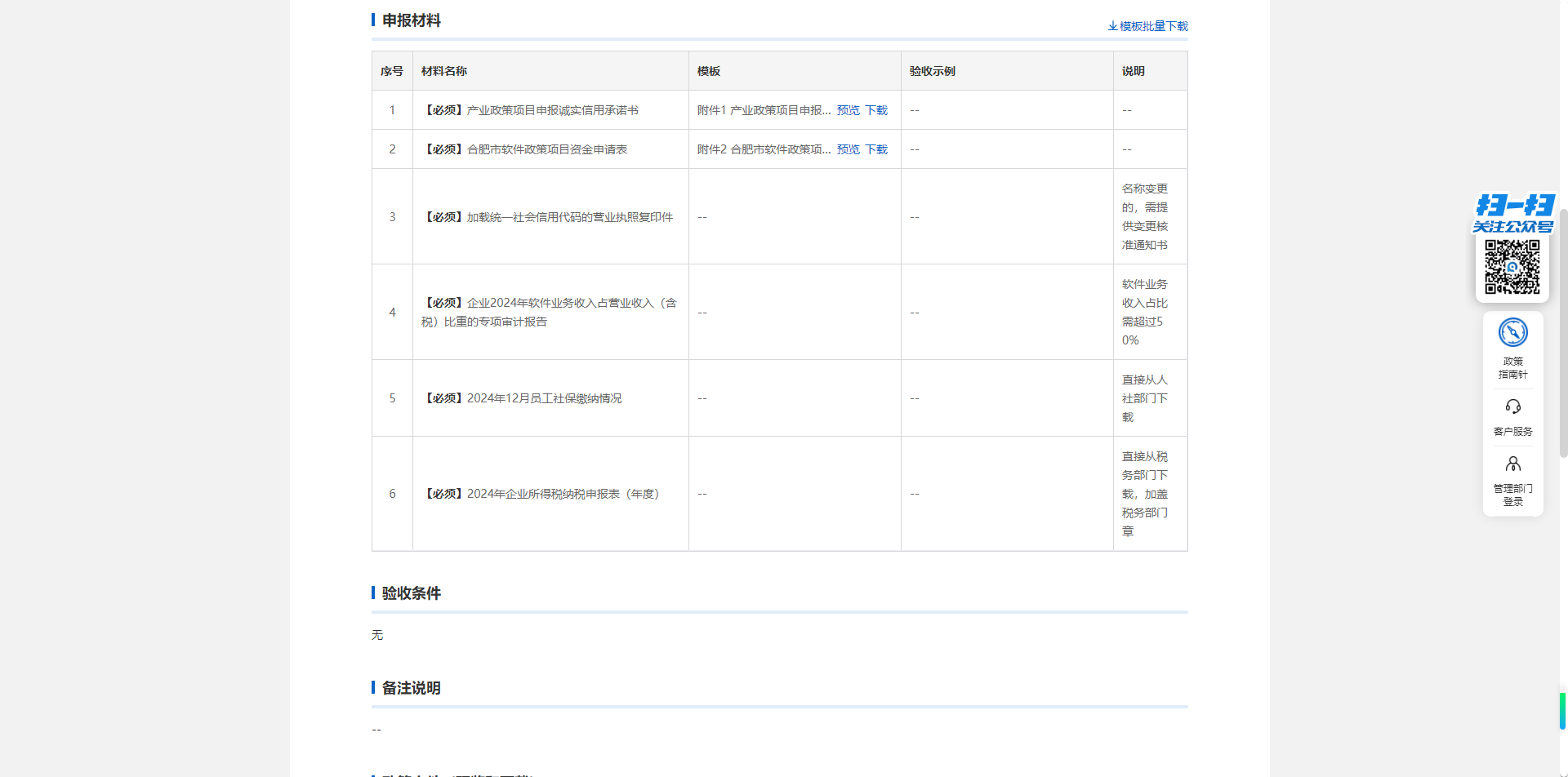
Task: Click the green tab at right edge
Action: (x=1562, y=710)
